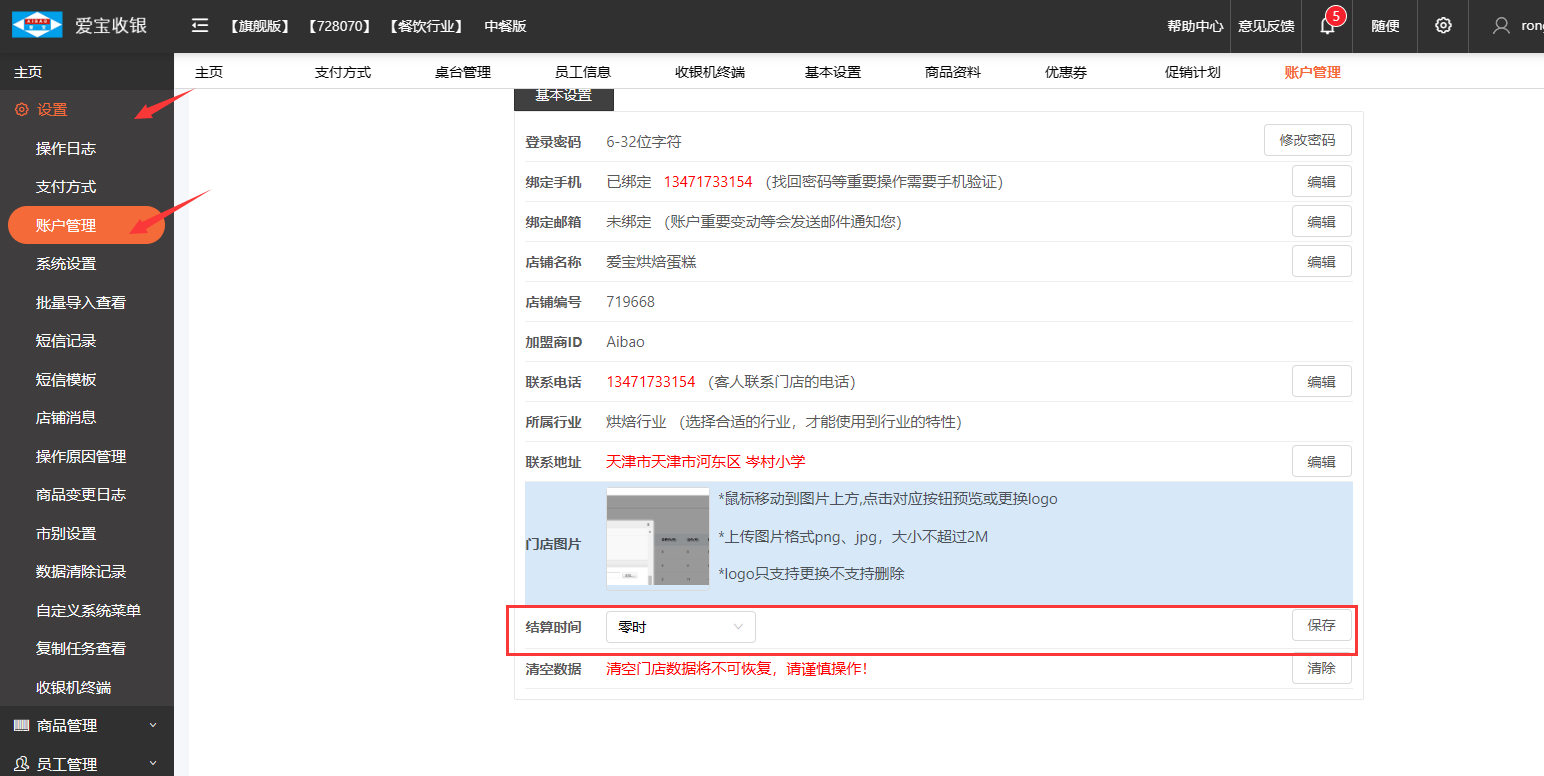Expand the 员工管理 menu chevron

(x=153, y=764)
